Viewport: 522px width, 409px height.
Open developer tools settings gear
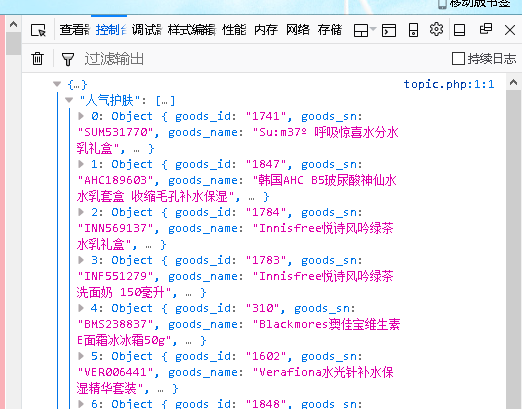point(436,30)
